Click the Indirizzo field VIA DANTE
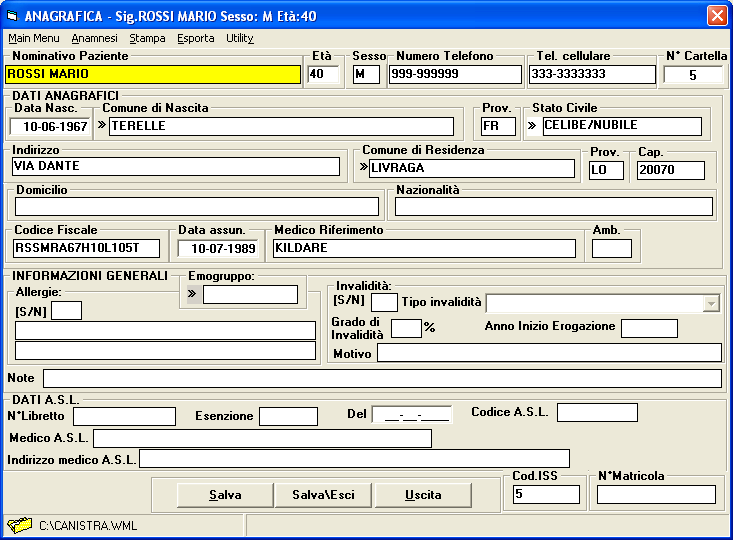Viewport: 733px width, 540px height. 176,166
